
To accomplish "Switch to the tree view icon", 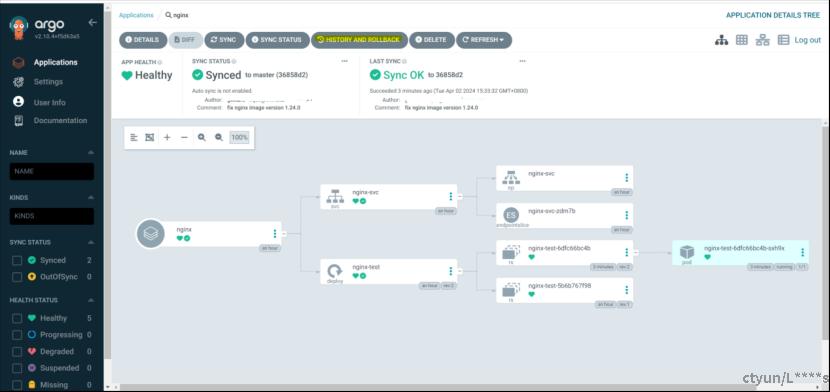I will (x=721, y=40).
